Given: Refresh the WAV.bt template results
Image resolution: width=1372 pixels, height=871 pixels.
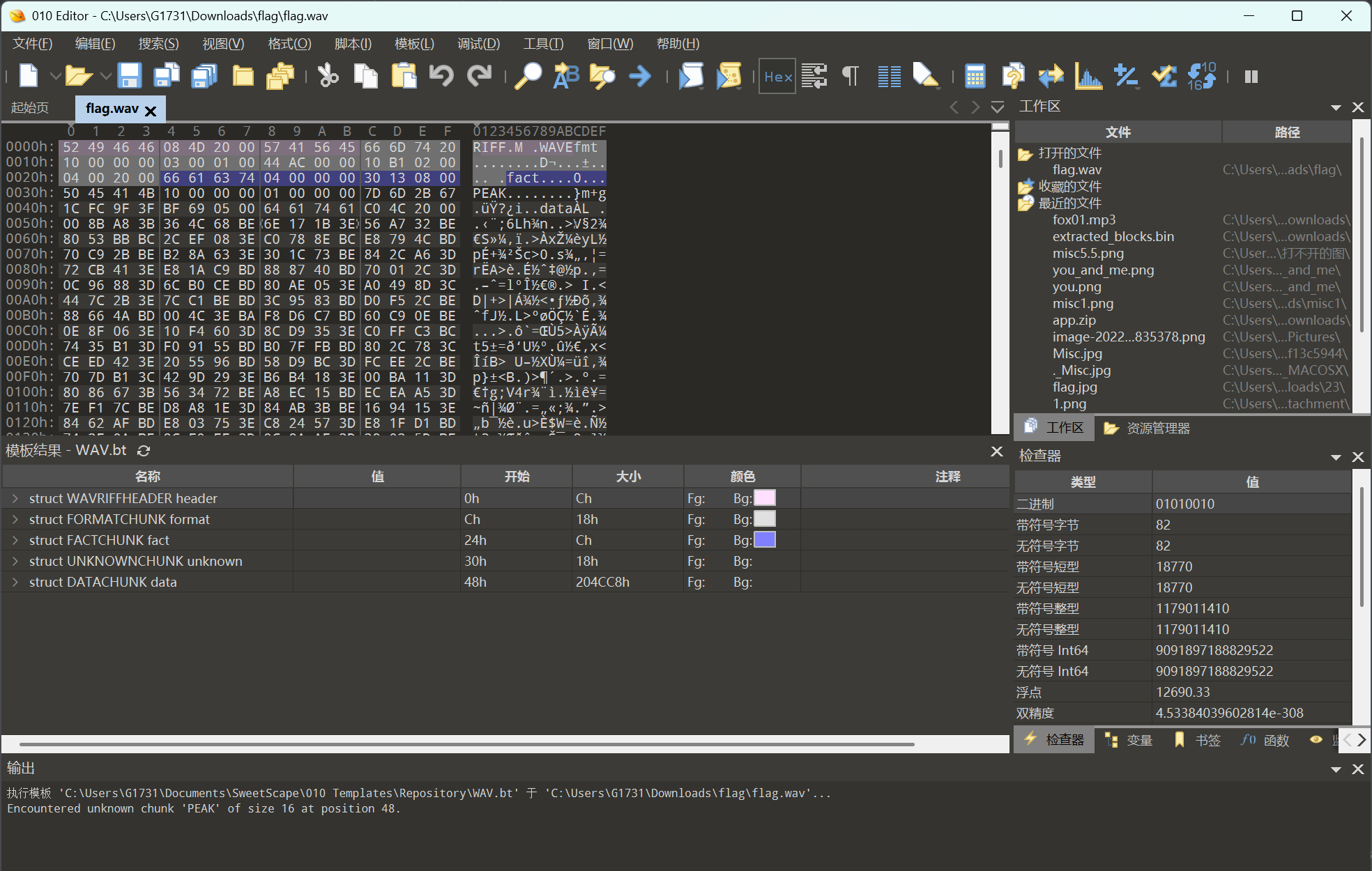Looking at the screenshot, I should click(144, 451).
